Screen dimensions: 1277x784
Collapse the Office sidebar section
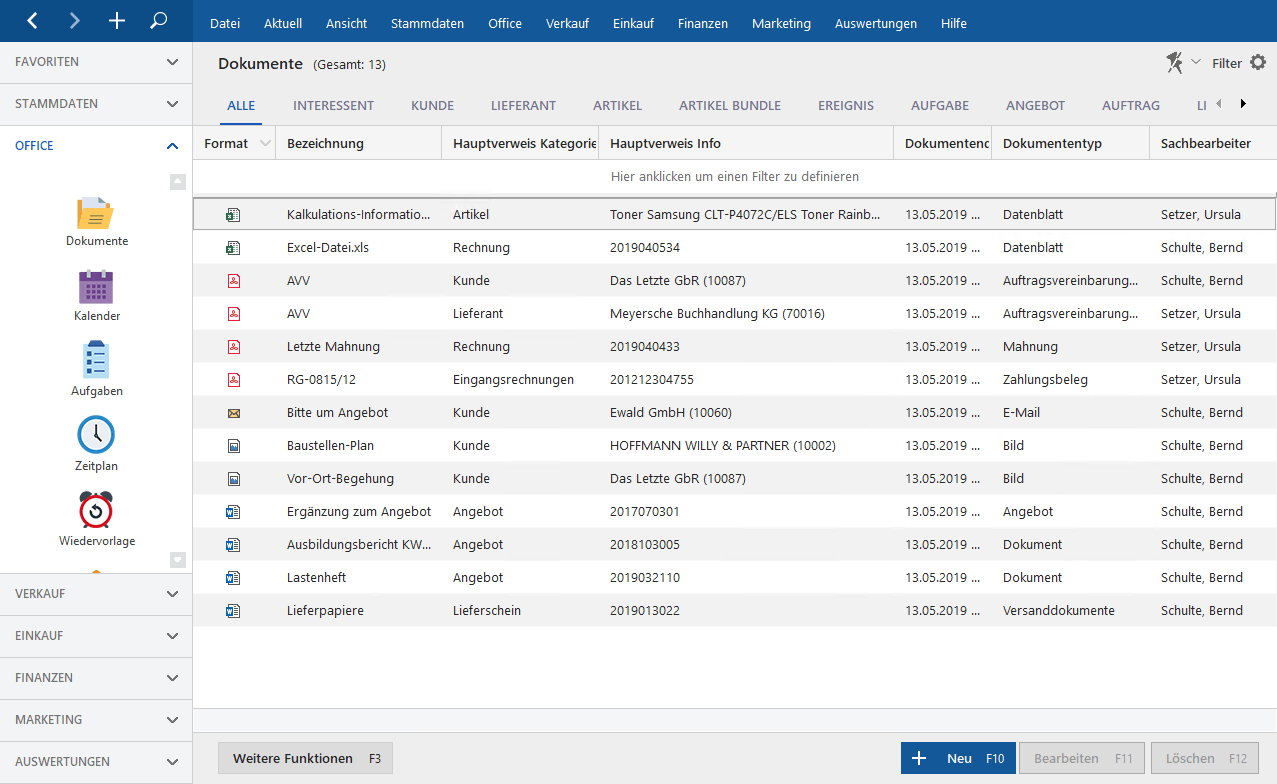(x=172, y=146)
